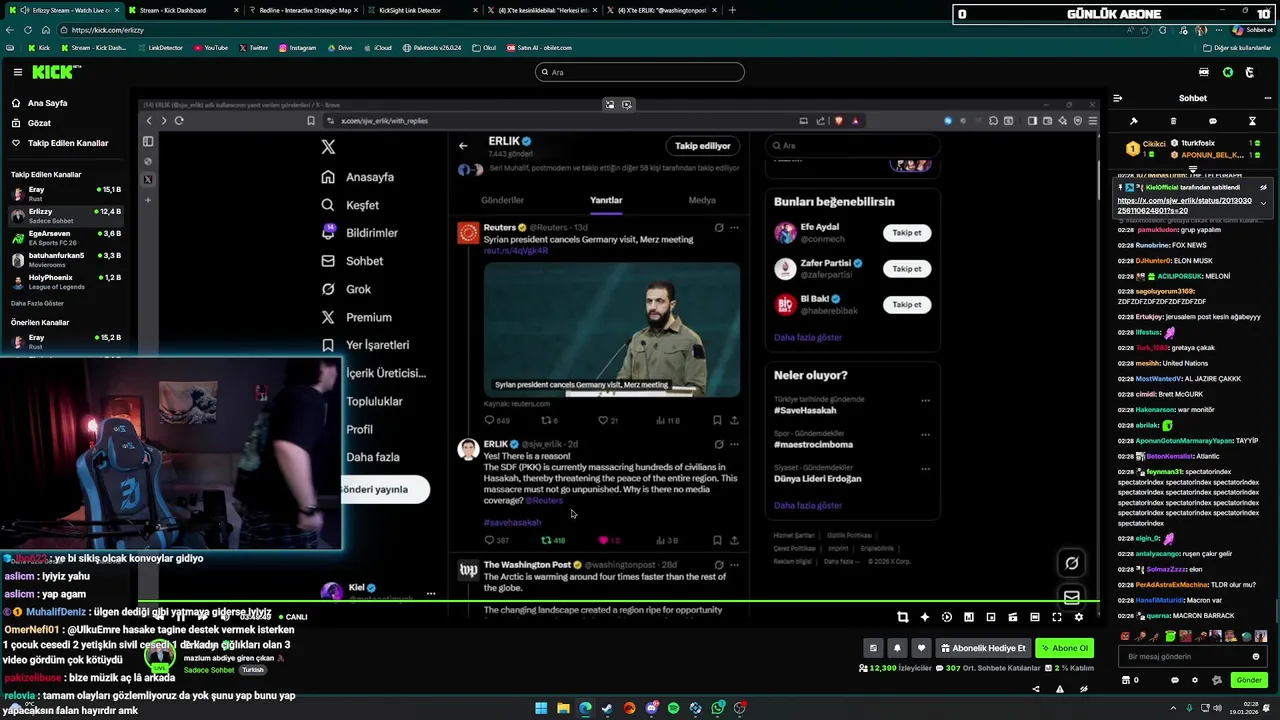Open chat settings gear icon

coord(1195,680)
